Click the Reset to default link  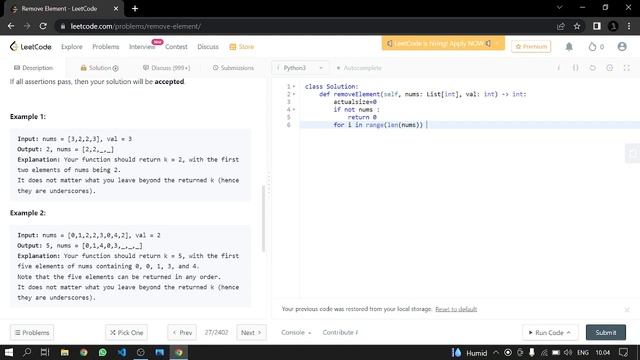click(456, 309)
